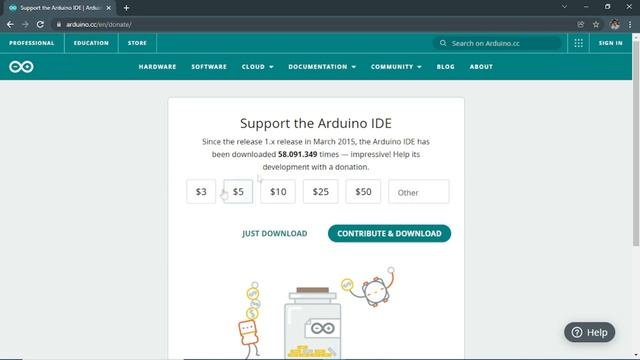Click the donation jar illustration
The height and width of the screenshot is (360, 640).
pos(313,322)
